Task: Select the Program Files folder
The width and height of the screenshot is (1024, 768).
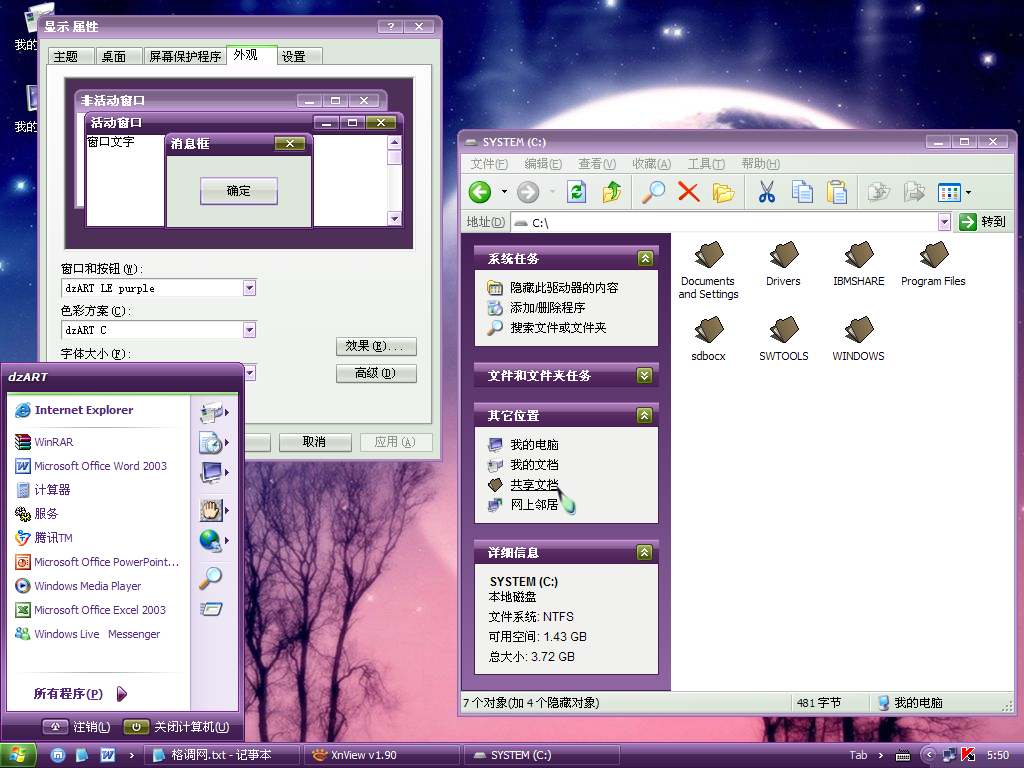Action: pos(933,264)
